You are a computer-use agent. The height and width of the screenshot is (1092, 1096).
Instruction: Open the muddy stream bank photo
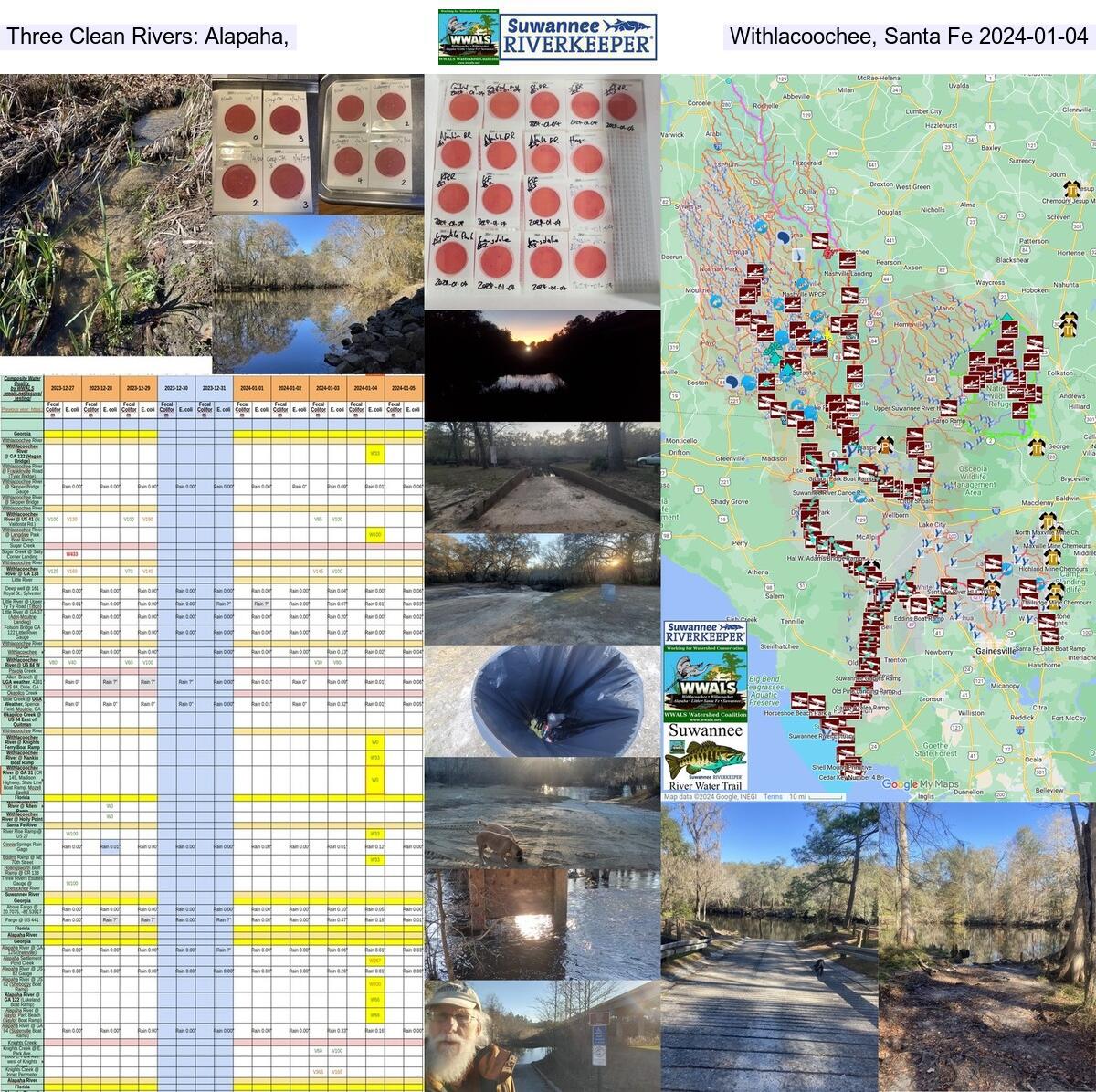(x=105, y=215)
